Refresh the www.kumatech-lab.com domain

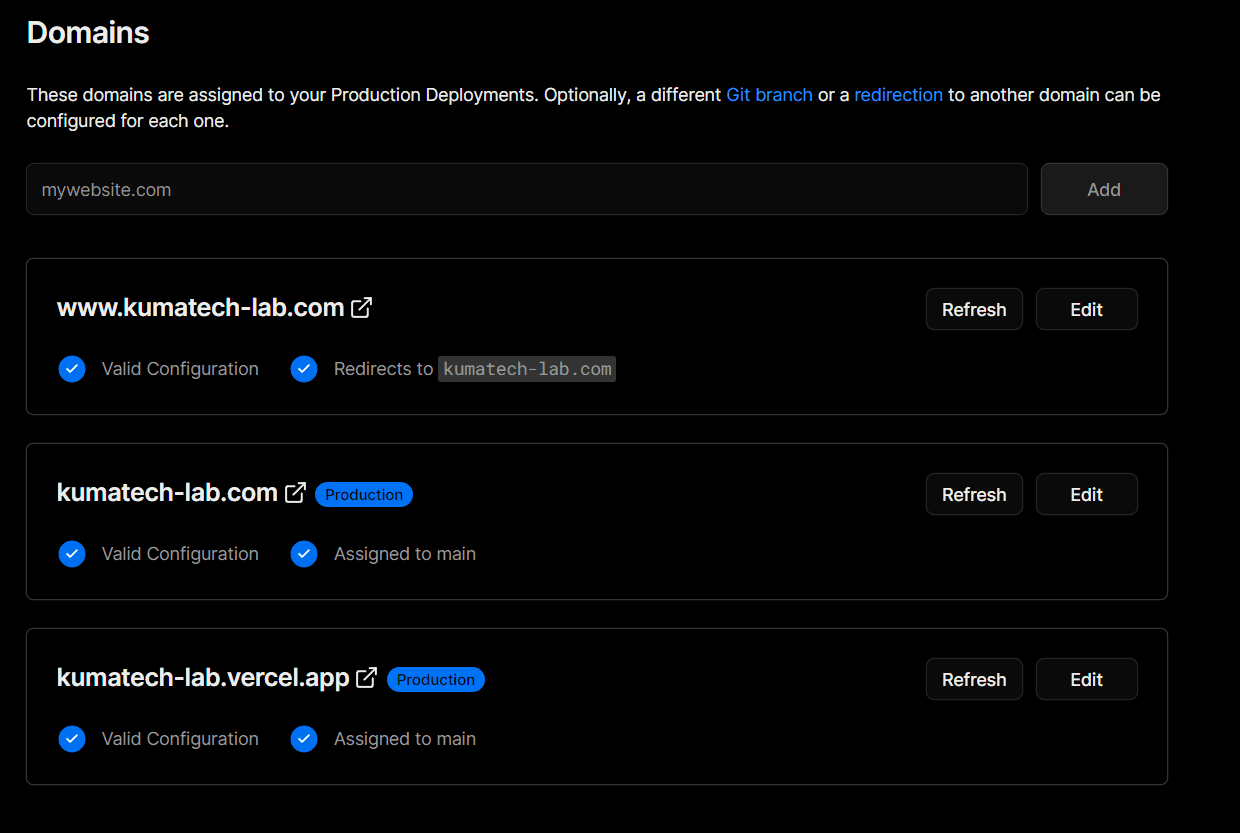(x=974, y=309)
